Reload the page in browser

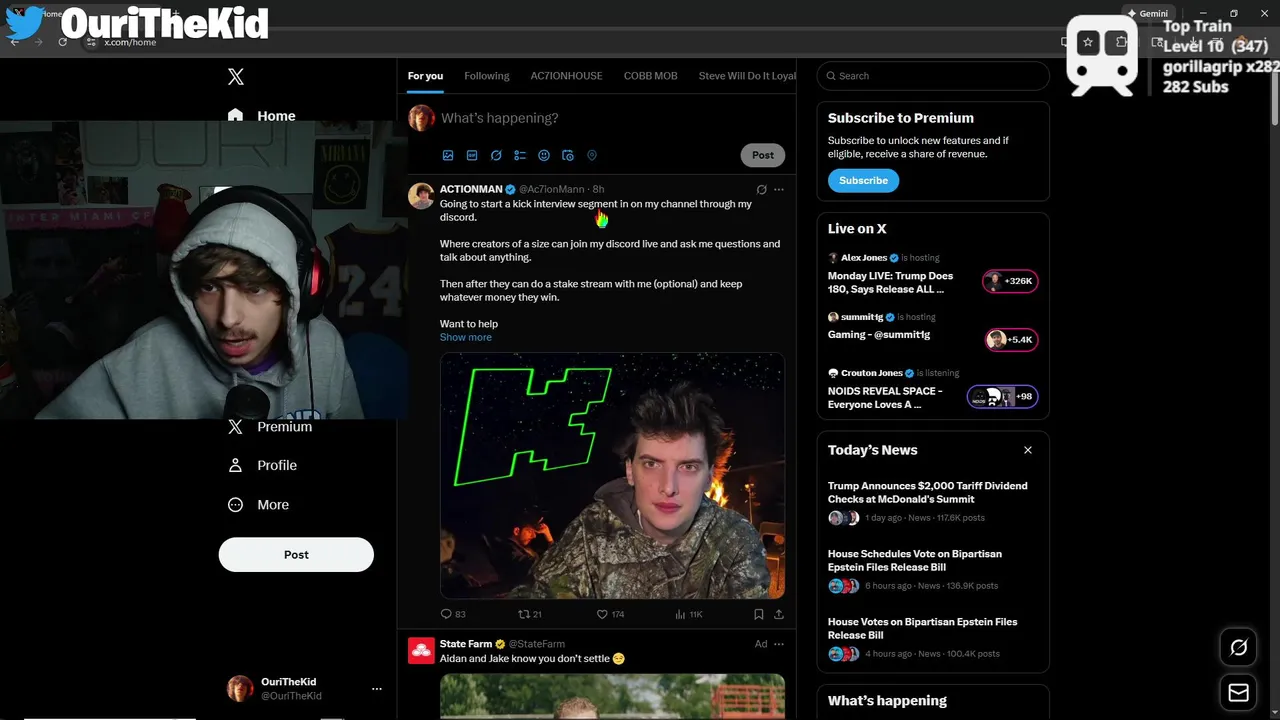pyautogui.click(x=63, y=42)
